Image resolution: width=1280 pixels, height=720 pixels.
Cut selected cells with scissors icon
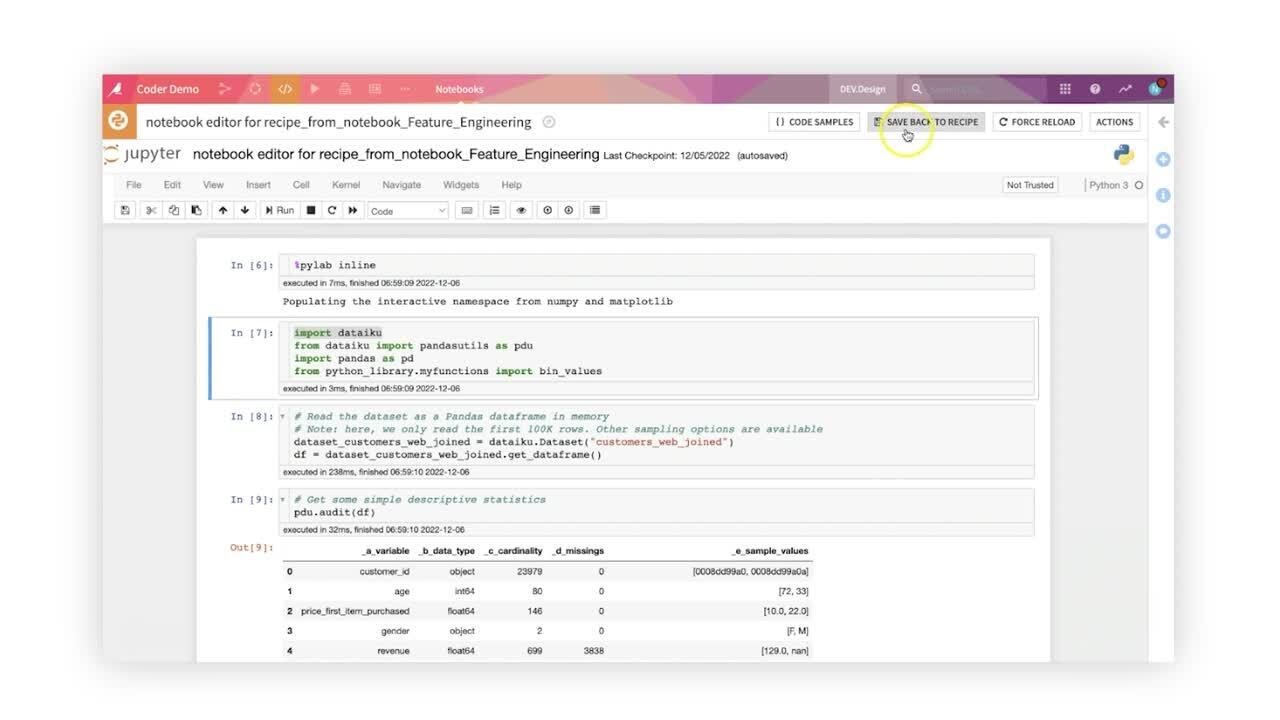pos(151,210)
